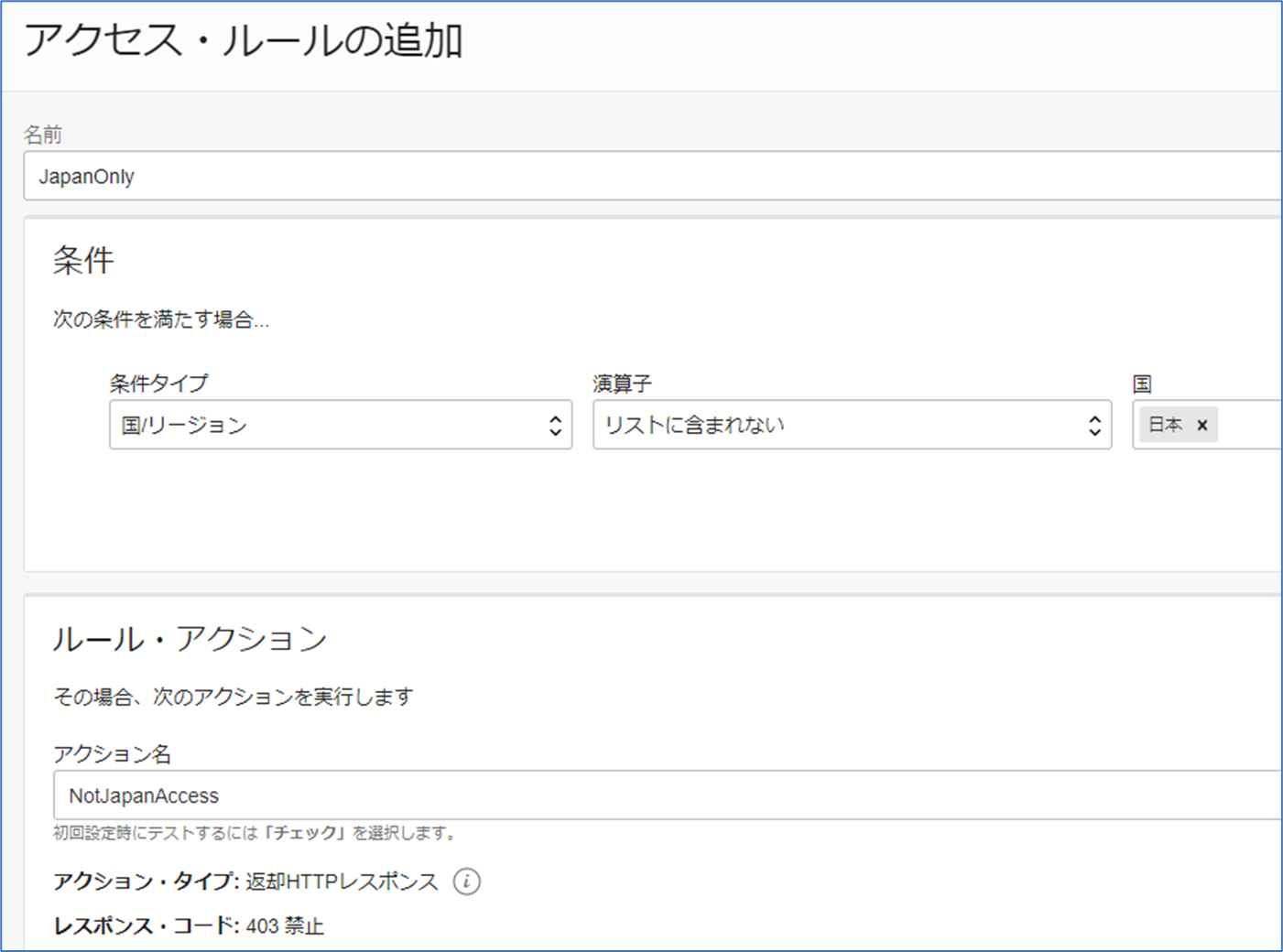
Task: Click the レスポンス・コード: 403 禁止 line
Action: [189, 925]
